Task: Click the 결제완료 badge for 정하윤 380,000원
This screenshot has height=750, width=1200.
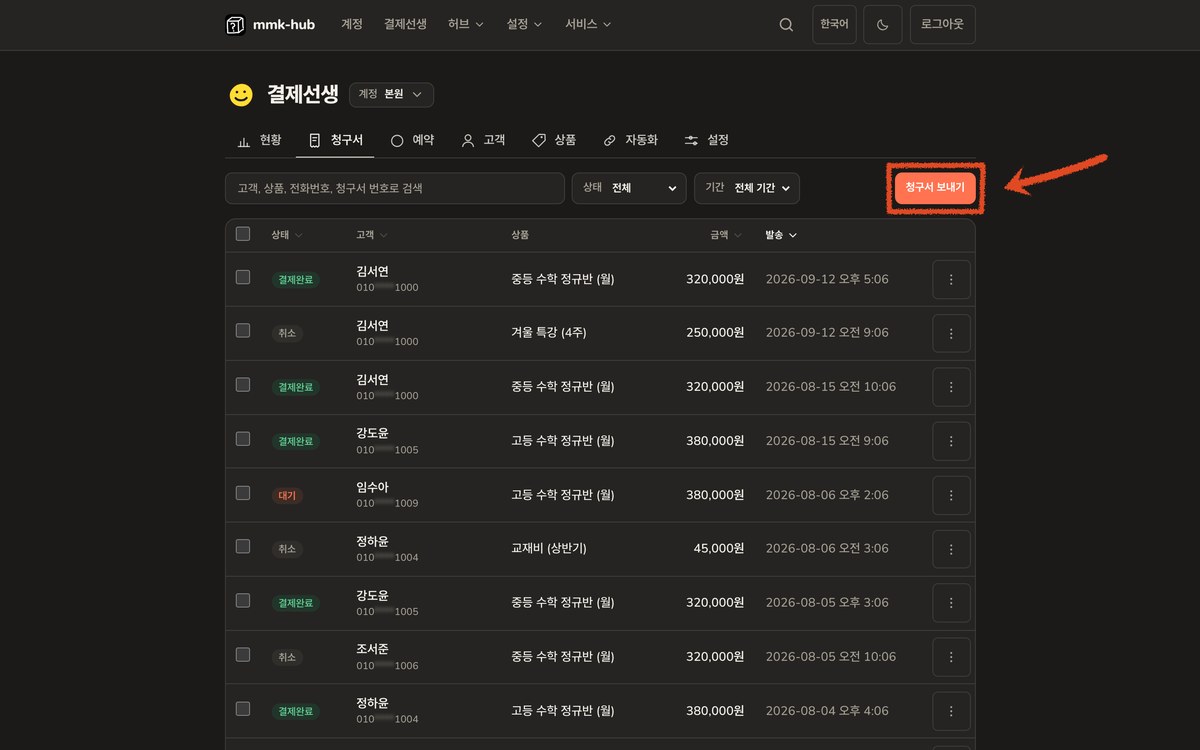Action: tap(296, 711)
